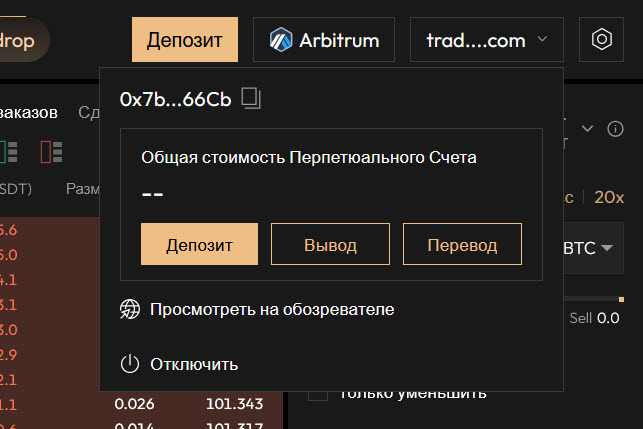643x429 pixels.
Task: Click the Вывод withdraw button
Action: pyautogui.click(x=330, y=244)
